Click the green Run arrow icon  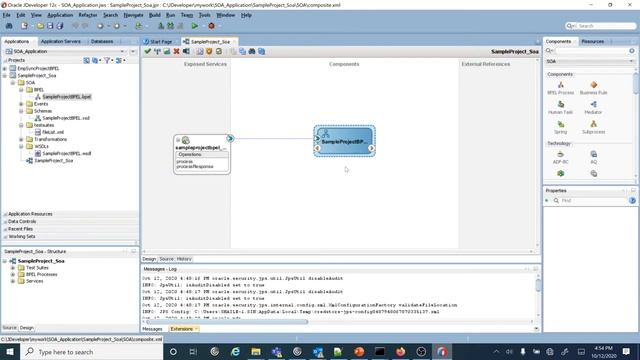pos(195,26)
